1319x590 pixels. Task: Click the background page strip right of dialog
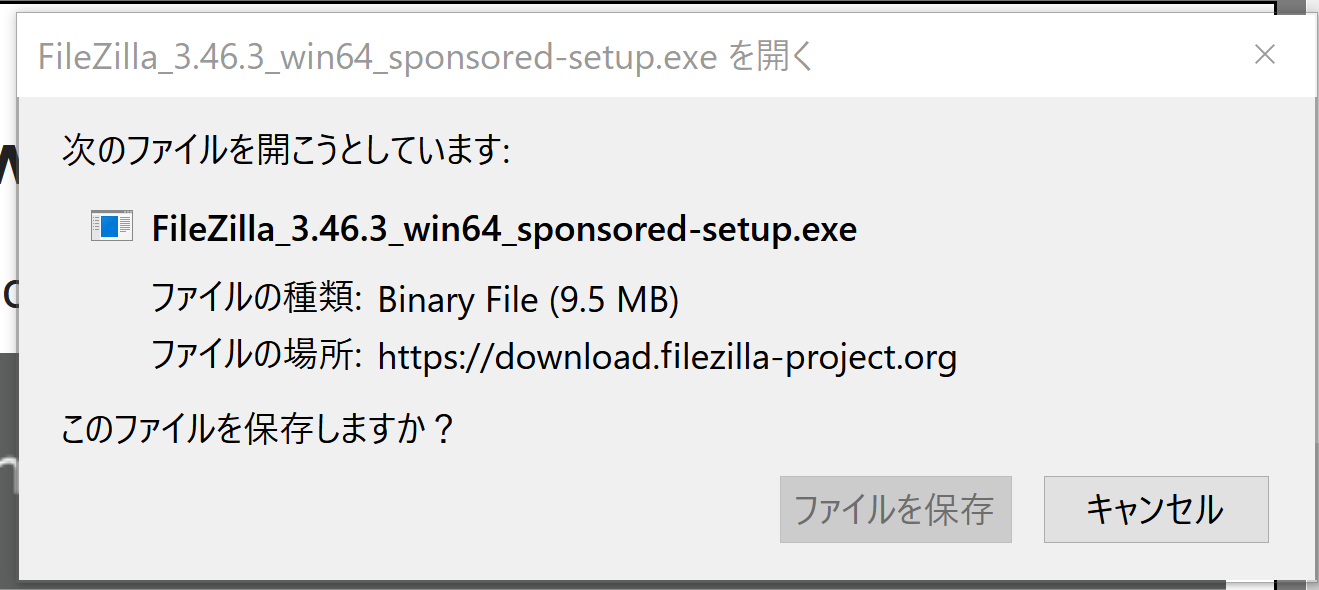[1297, 300]
